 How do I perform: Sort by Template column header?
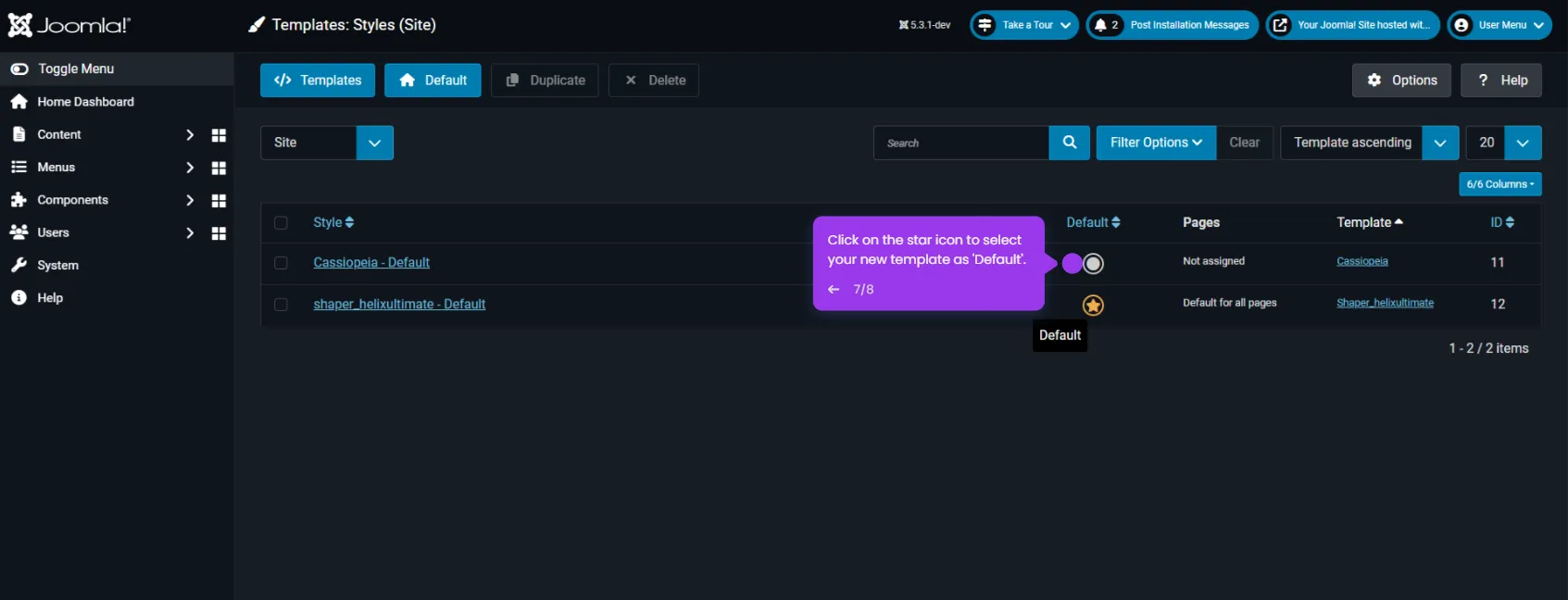[x=1369, y=223]
